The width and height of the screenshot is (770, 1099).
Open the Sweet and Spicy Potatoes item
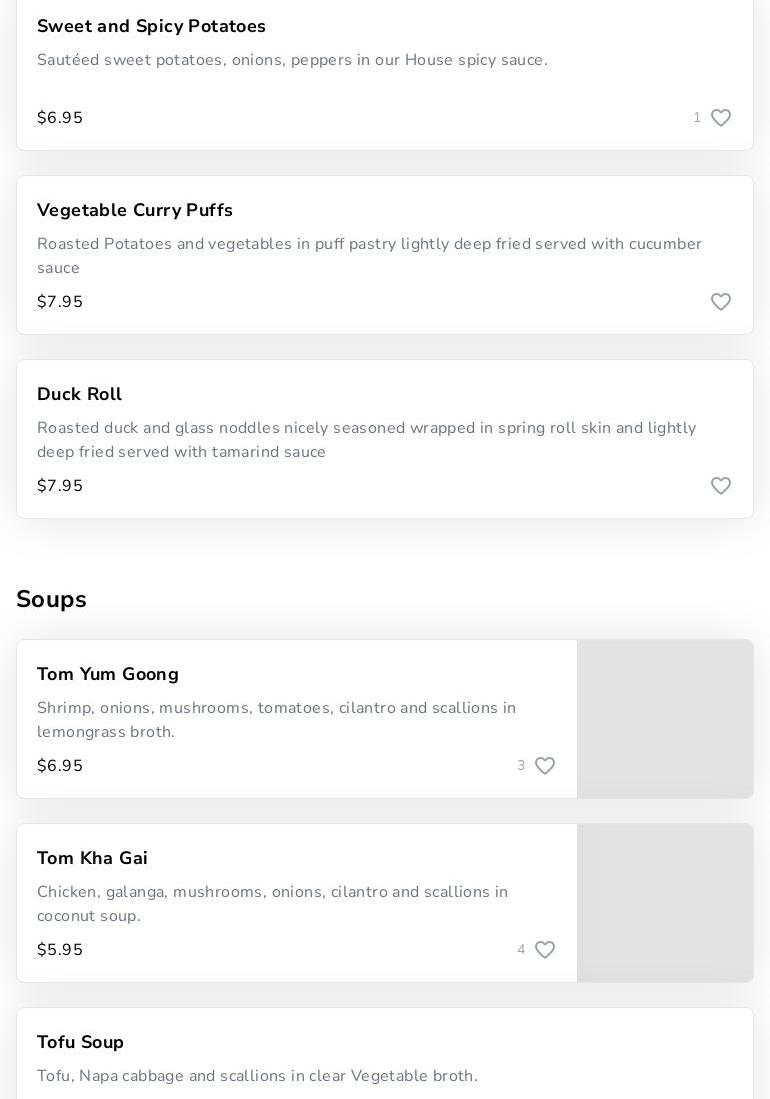(x=151, y=26)
